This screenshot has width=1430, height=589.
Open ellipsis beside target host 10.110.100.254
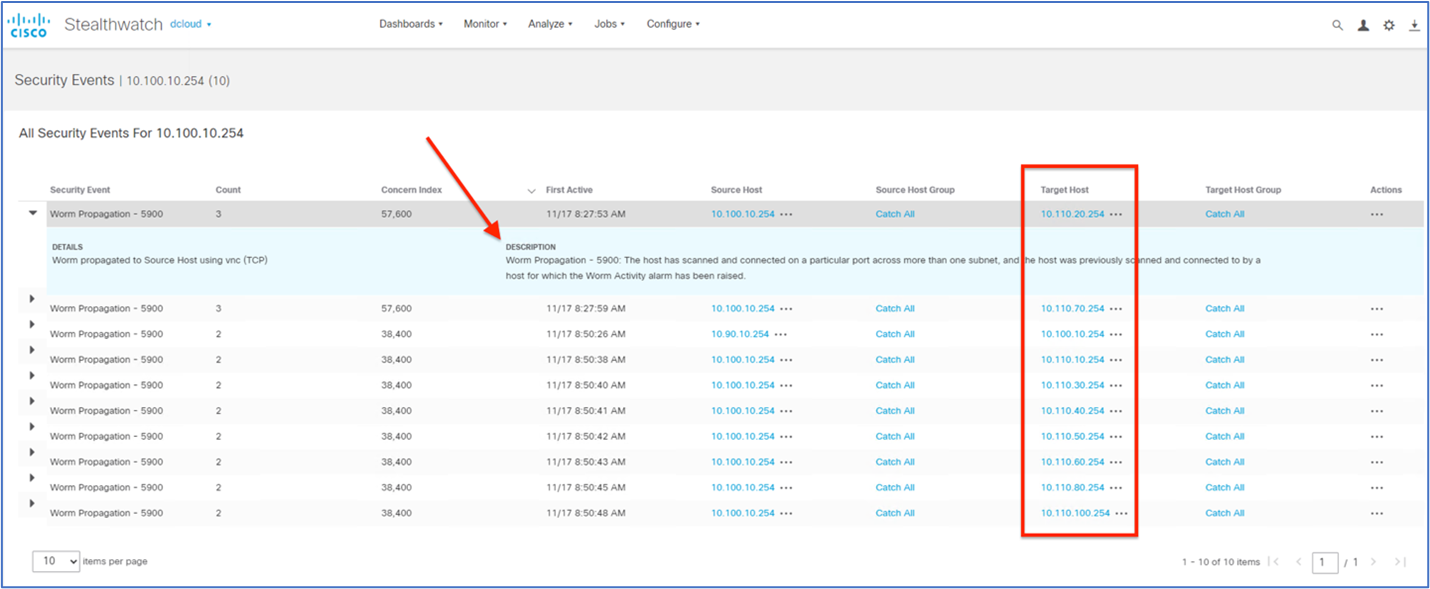coord(1121,514)
